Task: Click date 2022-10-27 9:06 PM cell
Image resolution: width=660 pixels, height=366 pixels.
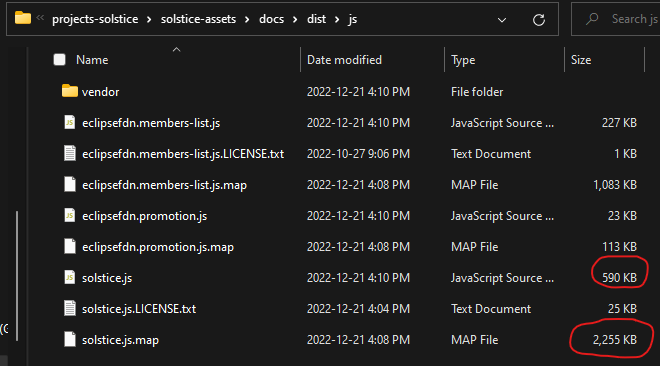Action: [x=358, y=154]
